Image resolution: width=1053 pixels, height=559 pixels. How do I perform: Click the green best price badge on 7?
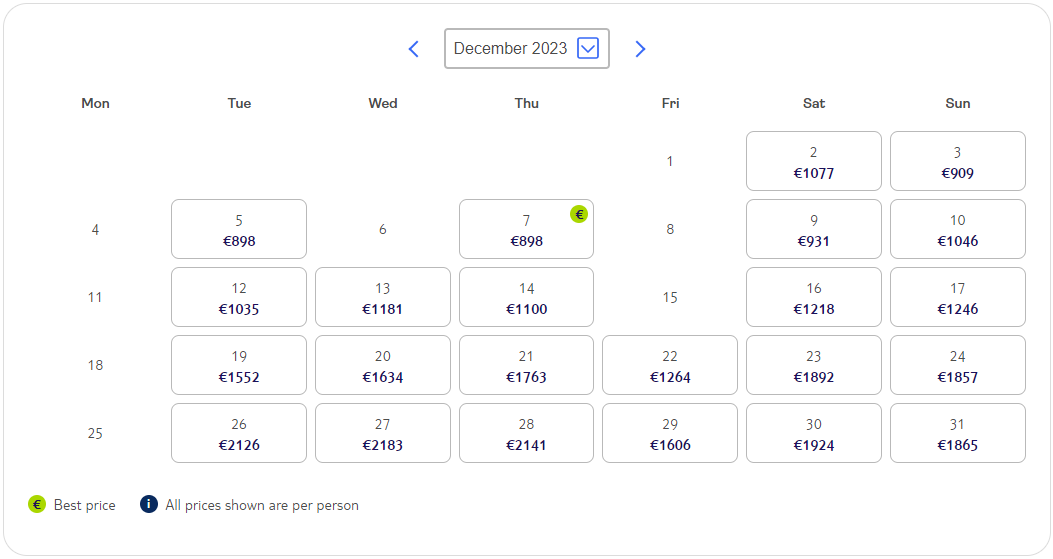point(579,214)
